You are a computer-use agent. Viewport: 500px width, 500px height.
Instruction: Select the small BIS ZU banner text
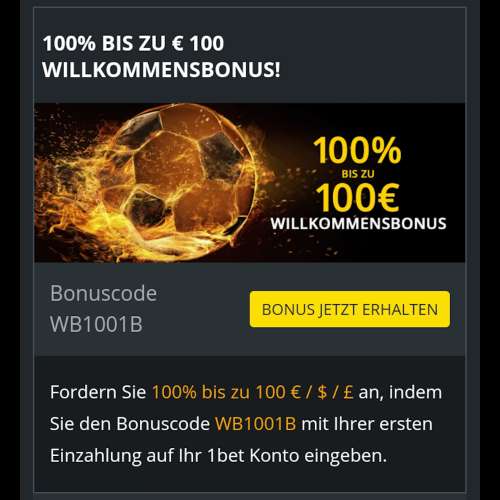point(358,174)
